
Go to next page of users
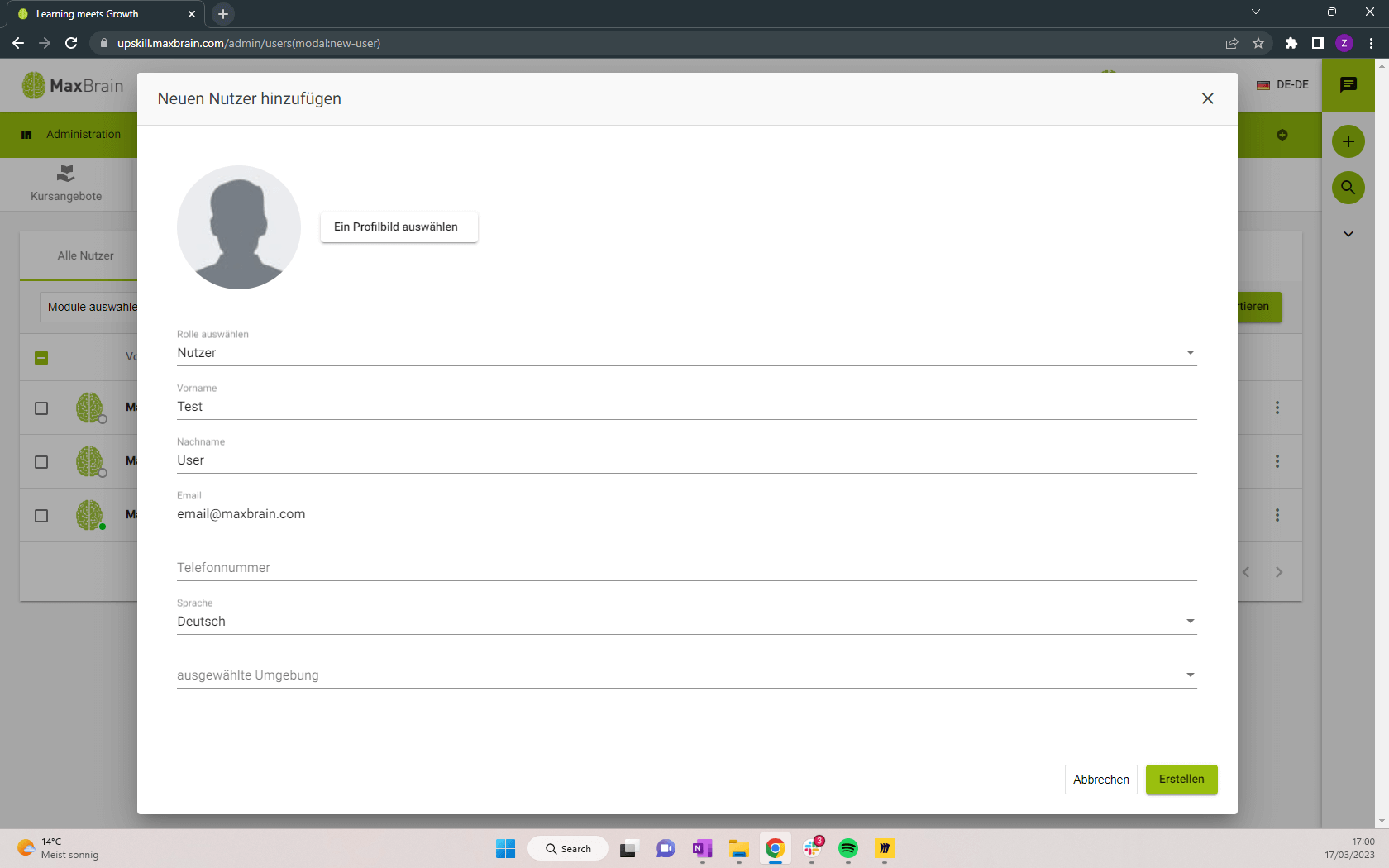[x=1279, y=572]
